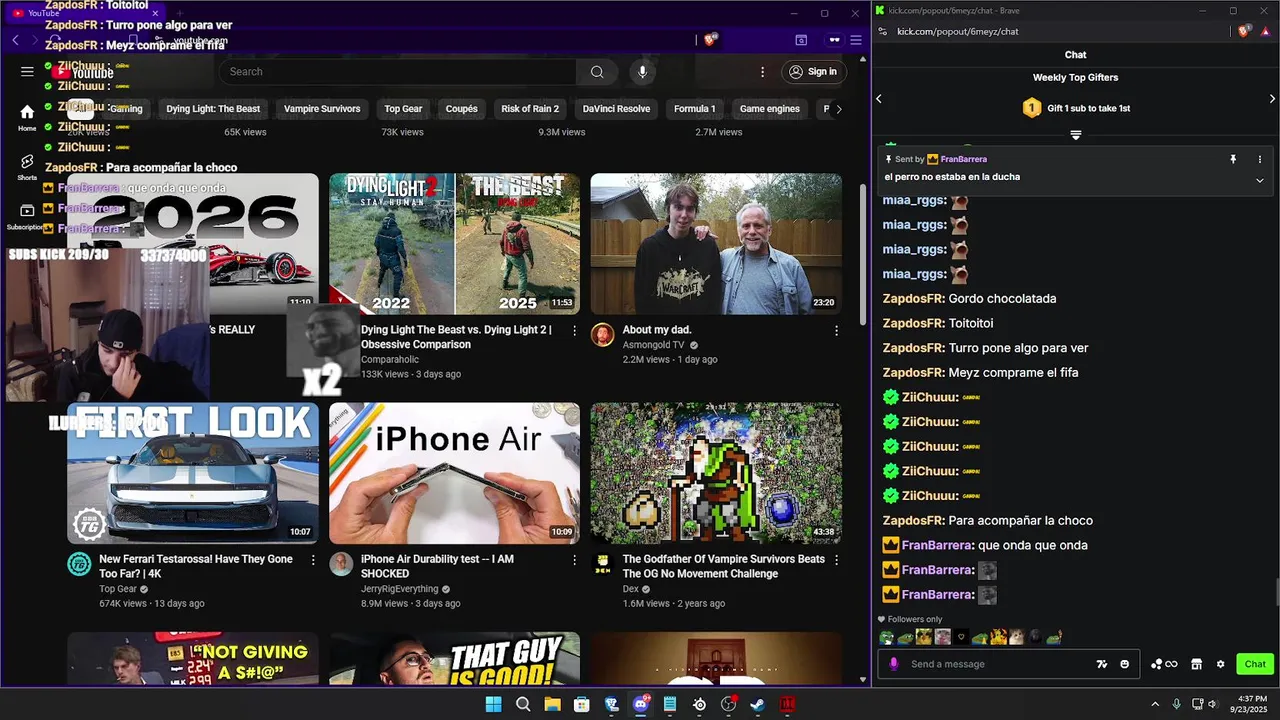This screenshot has width=1280, height=720.
Task: Open emoji picker in Kick chat input
Action: pyautogui.click(x=1125, y=664)
